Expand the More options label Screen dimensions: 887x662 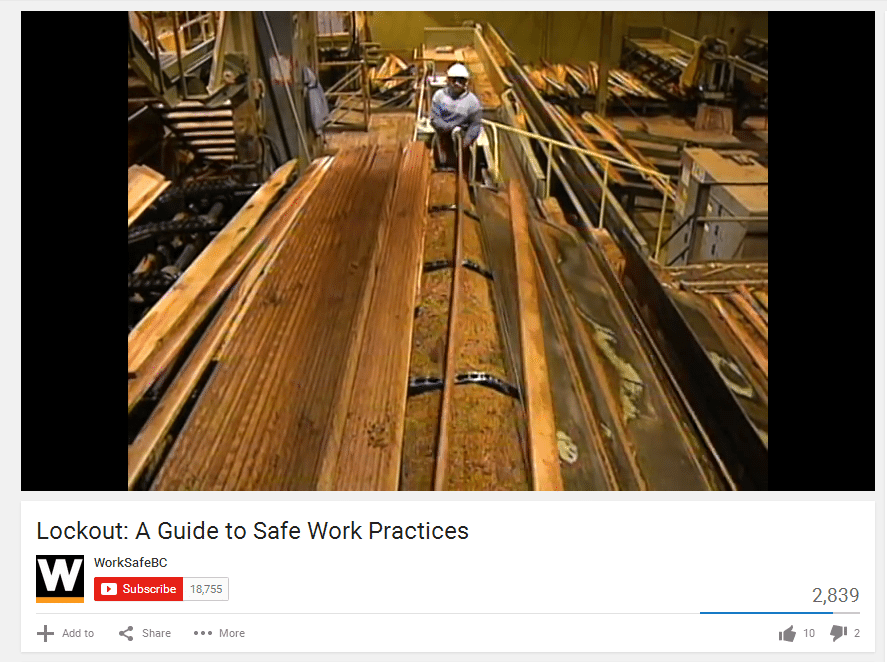coord(232,633)
